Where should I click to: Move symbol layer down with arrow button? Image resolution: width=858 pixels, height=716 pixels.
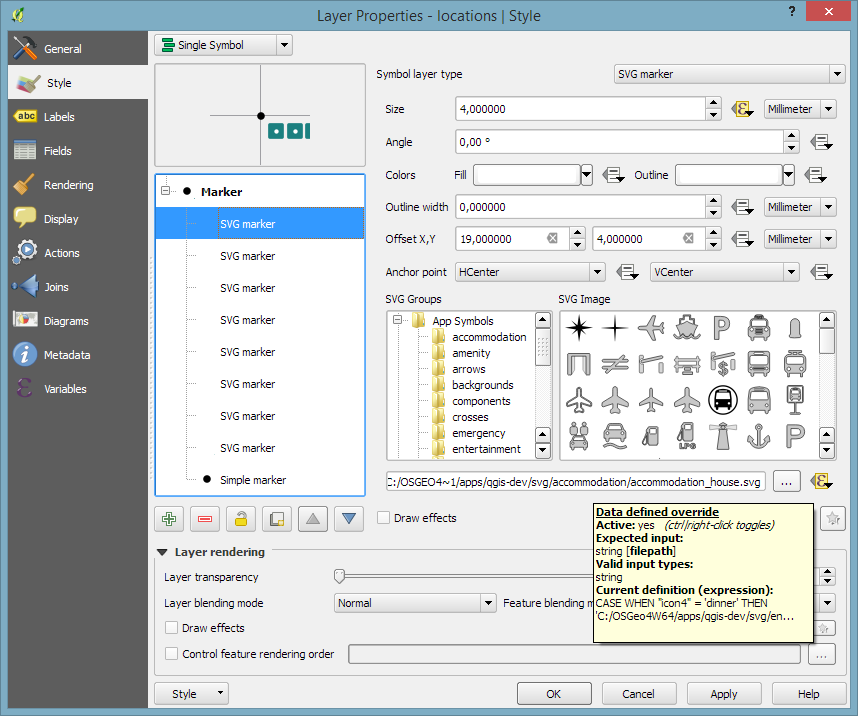(349, 519)
